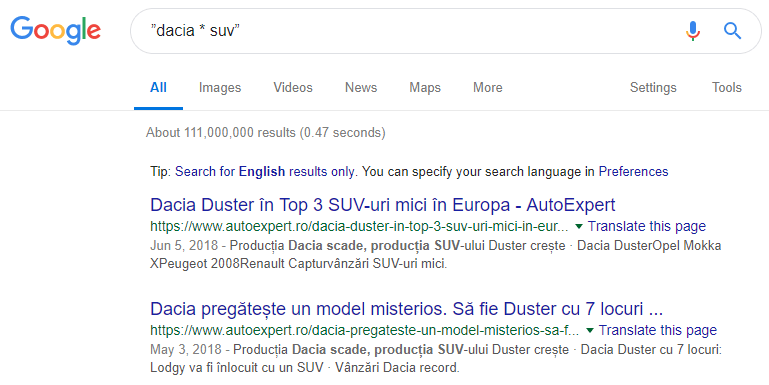Click the magnifying glass search button
769x385 pixels.
click(732, 31)
